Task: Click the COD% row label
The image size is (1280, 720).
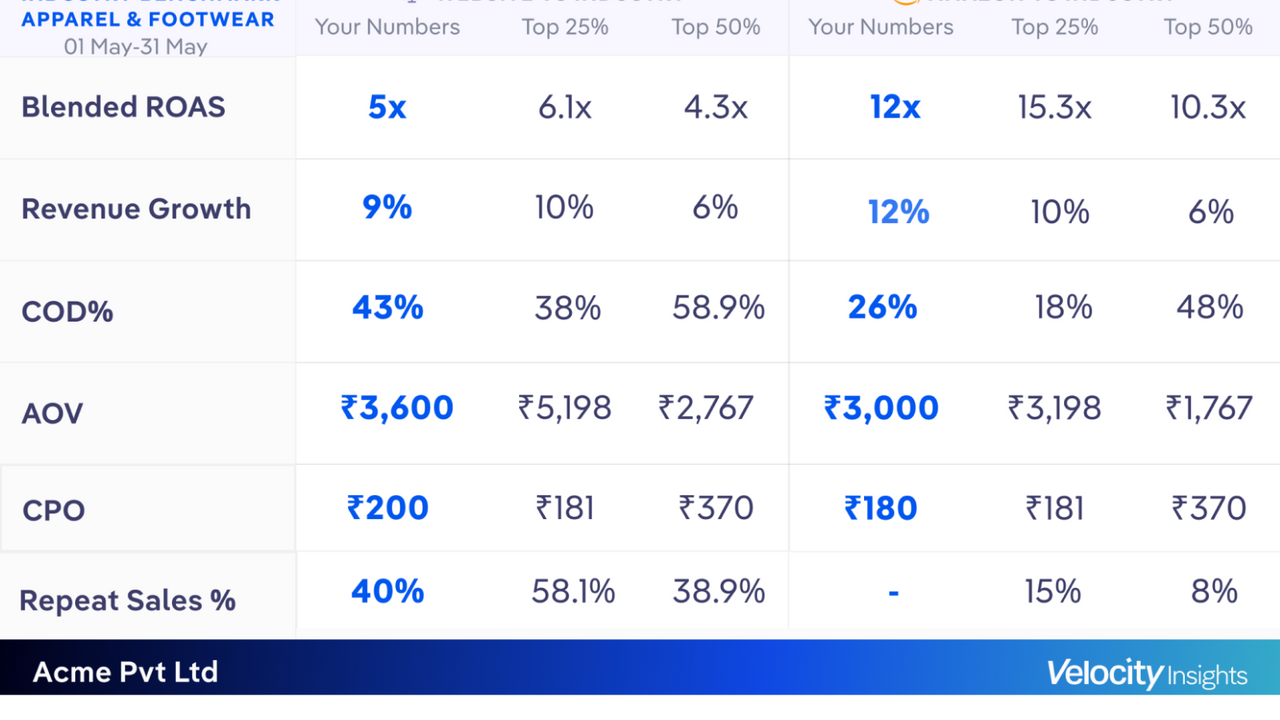Action: tap(67, 312)
